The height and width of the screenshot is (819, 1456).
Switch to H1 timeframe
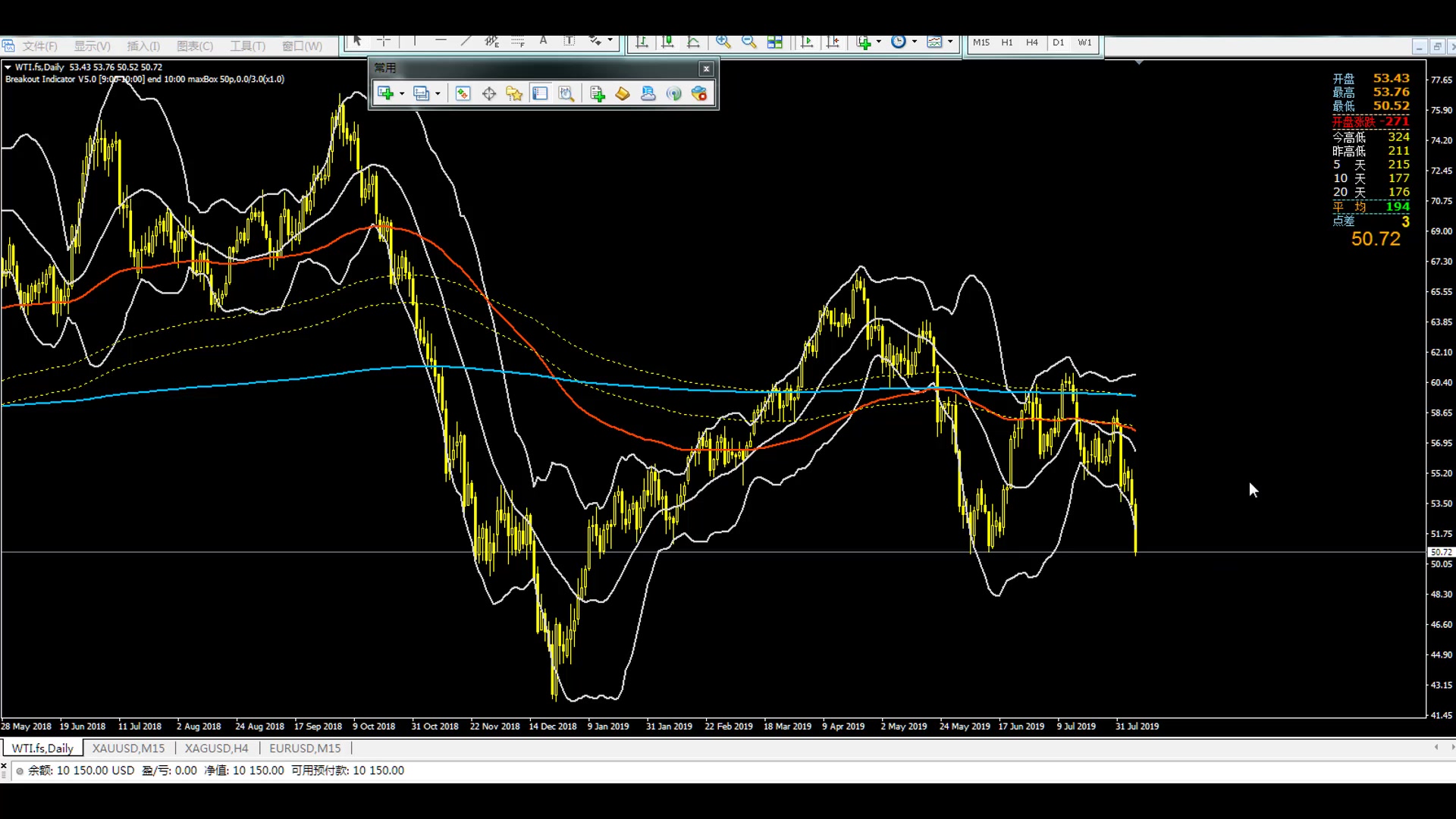click(x=1007, y=42)
